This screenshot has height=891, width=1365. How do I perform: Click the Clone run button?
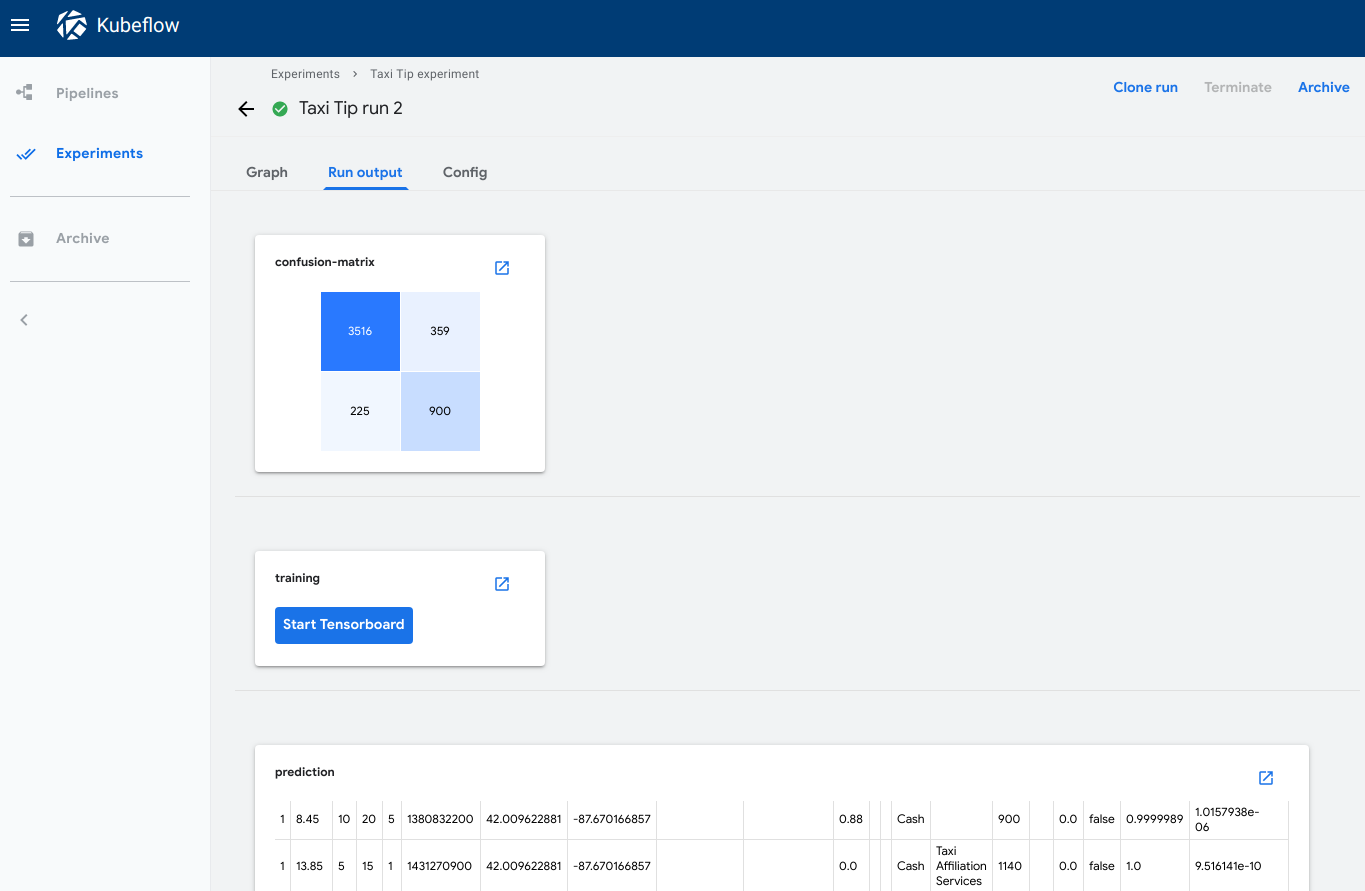tap(1145, 87)
